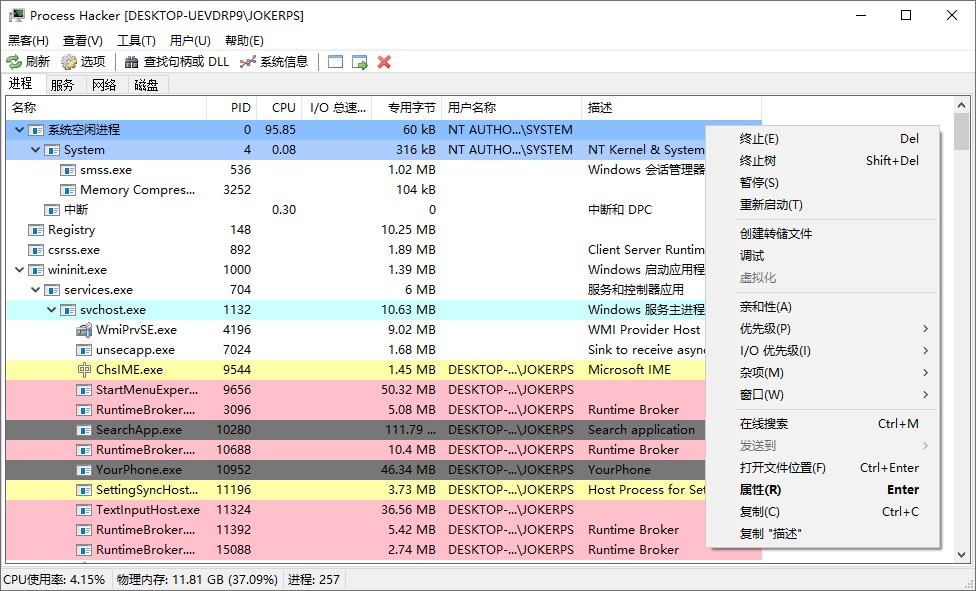Open System Information (系统信息) graph icon
The image size is (976, 591).
274,62
